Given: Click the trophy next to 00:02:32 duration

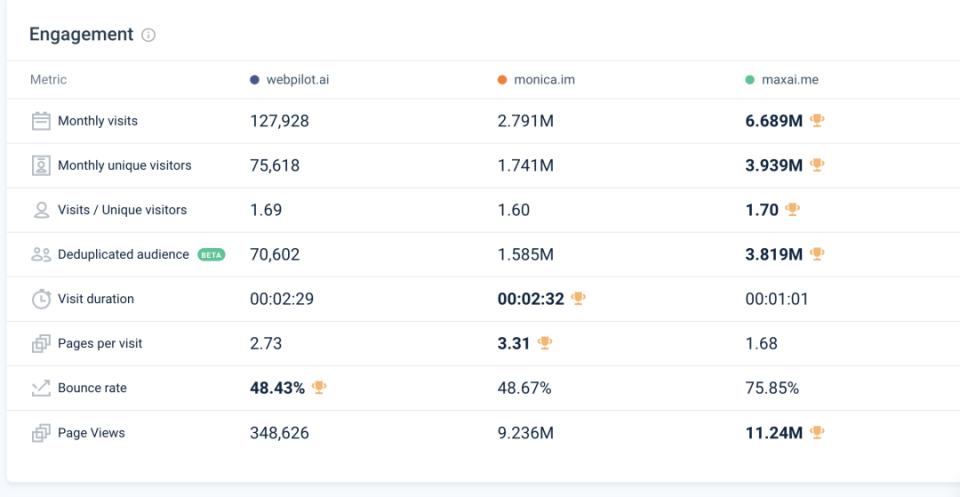Looking at the screenshot, I should pyautogui.click(x=578, y=299).
